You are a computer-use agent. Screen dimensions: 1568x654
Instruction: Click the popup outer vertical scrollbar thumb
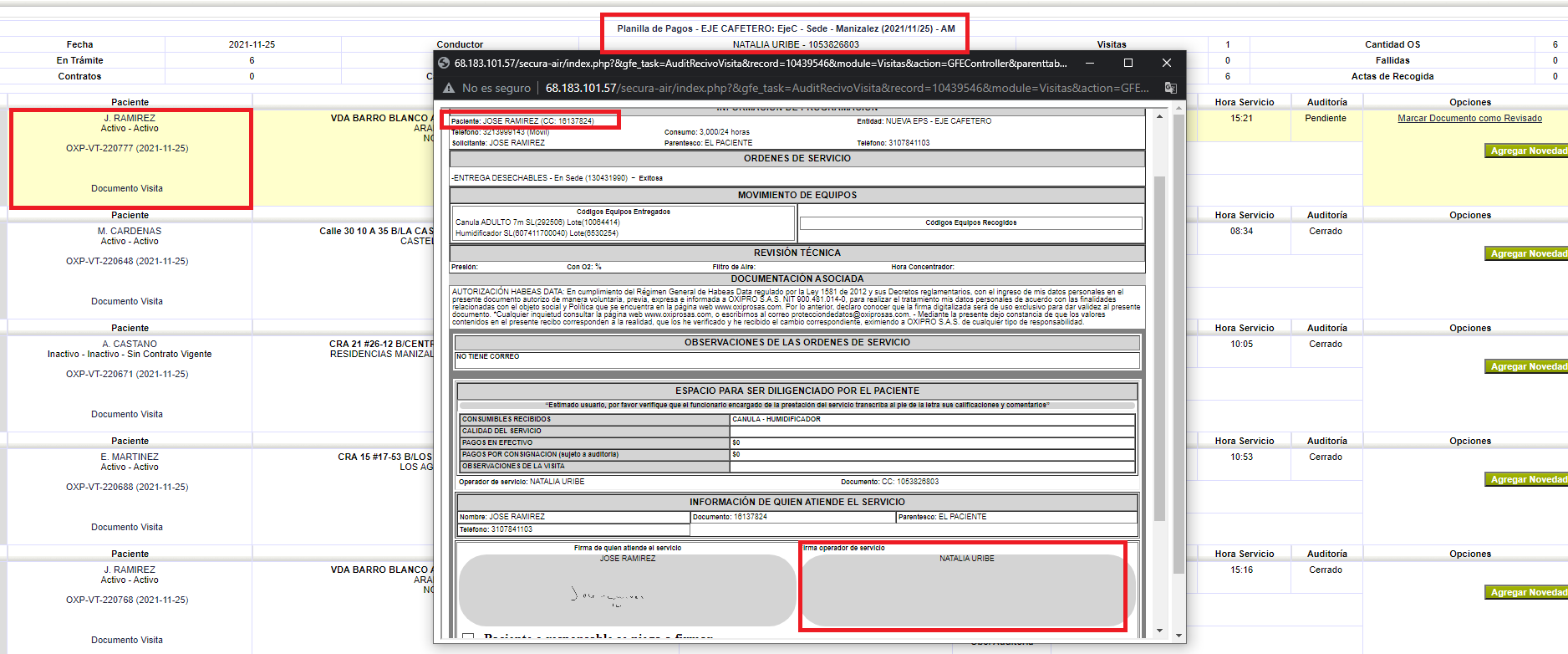click(1179, 343)
